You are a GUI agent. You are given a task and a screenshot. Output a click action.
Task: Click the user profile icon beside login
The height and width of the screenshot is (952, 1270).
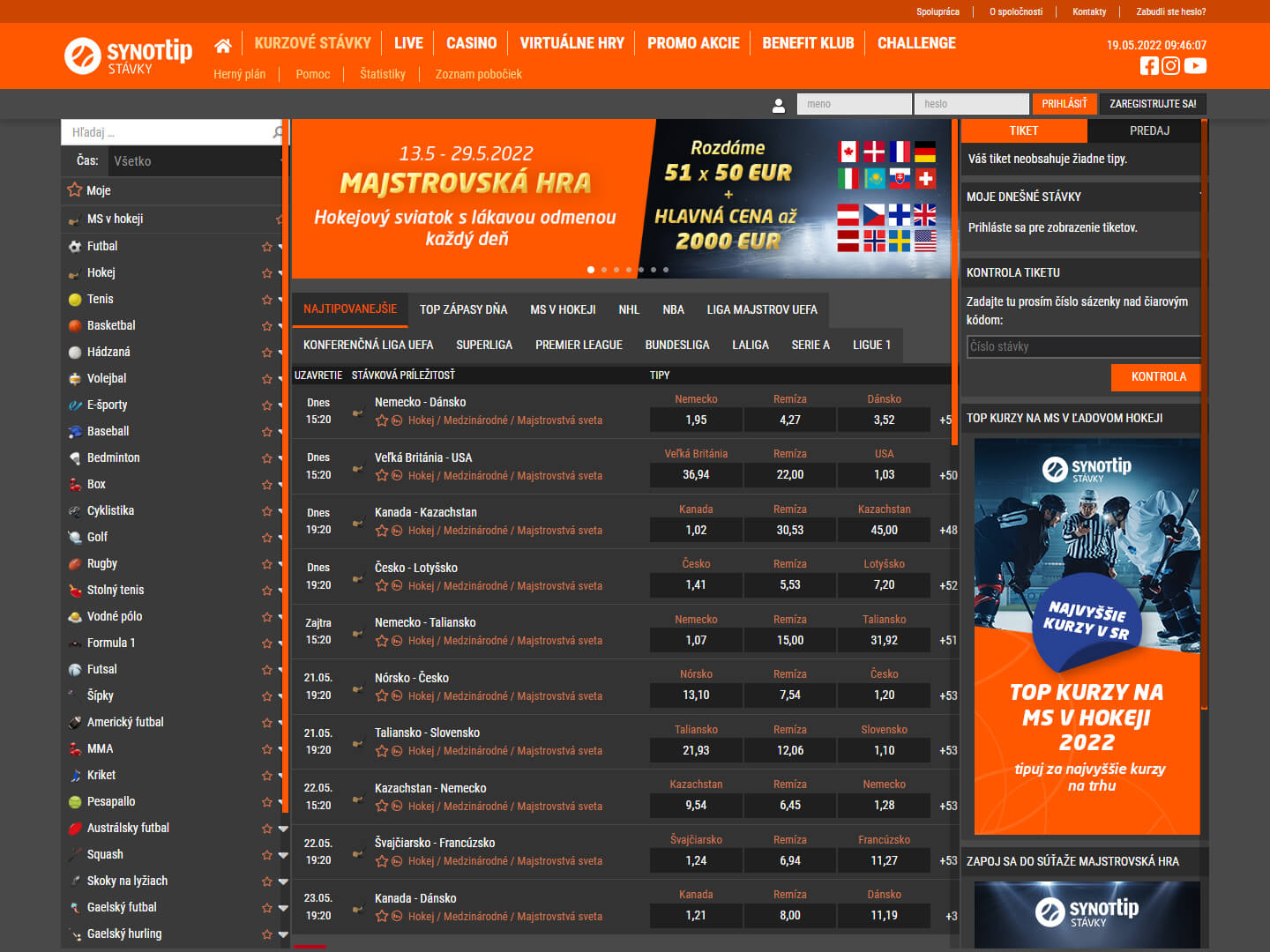779,105
